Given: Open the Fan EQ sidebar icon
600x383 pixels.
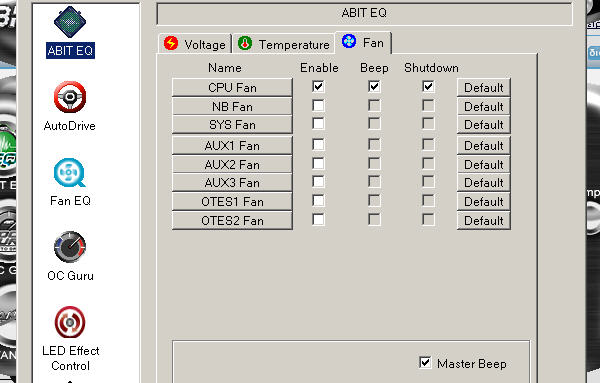Looking at the screenshot, I should click(70, 173).
